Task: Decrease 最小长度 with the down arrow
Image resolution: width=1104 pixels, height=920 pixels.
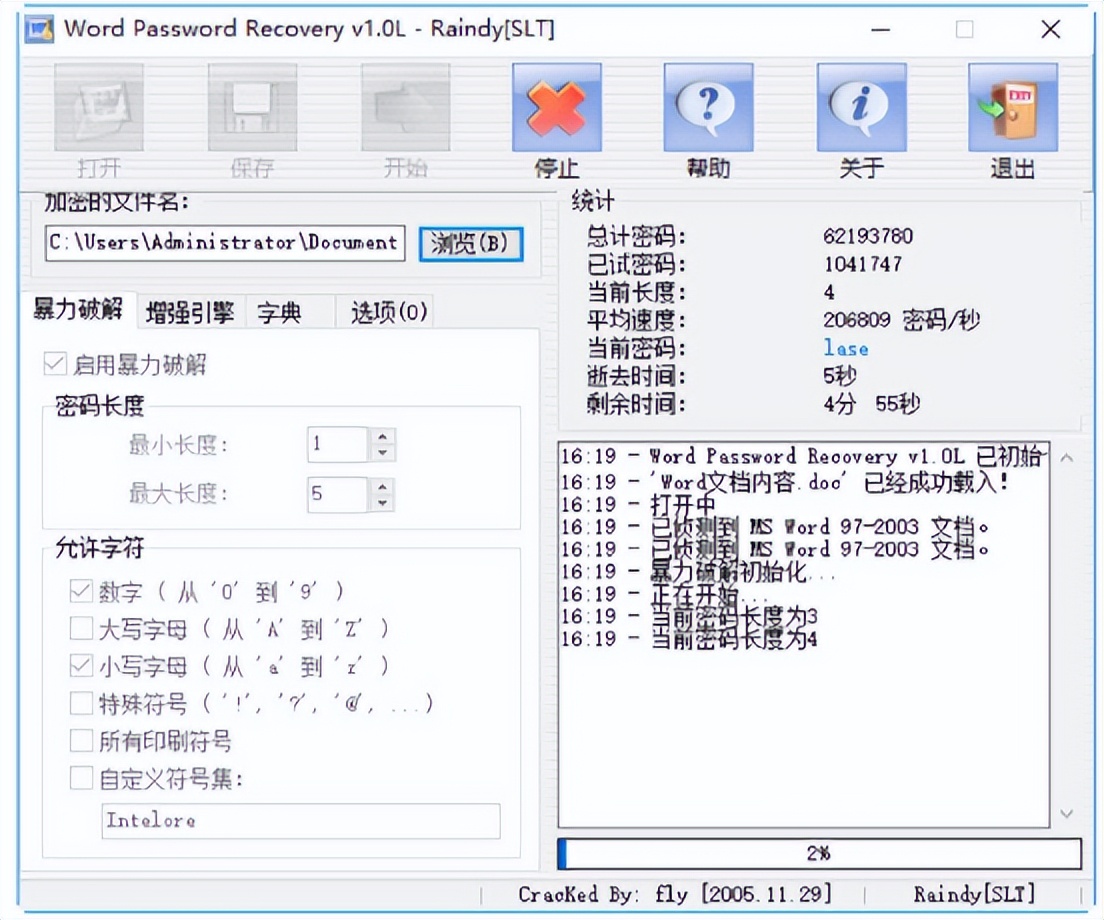Action: [382, 453]
